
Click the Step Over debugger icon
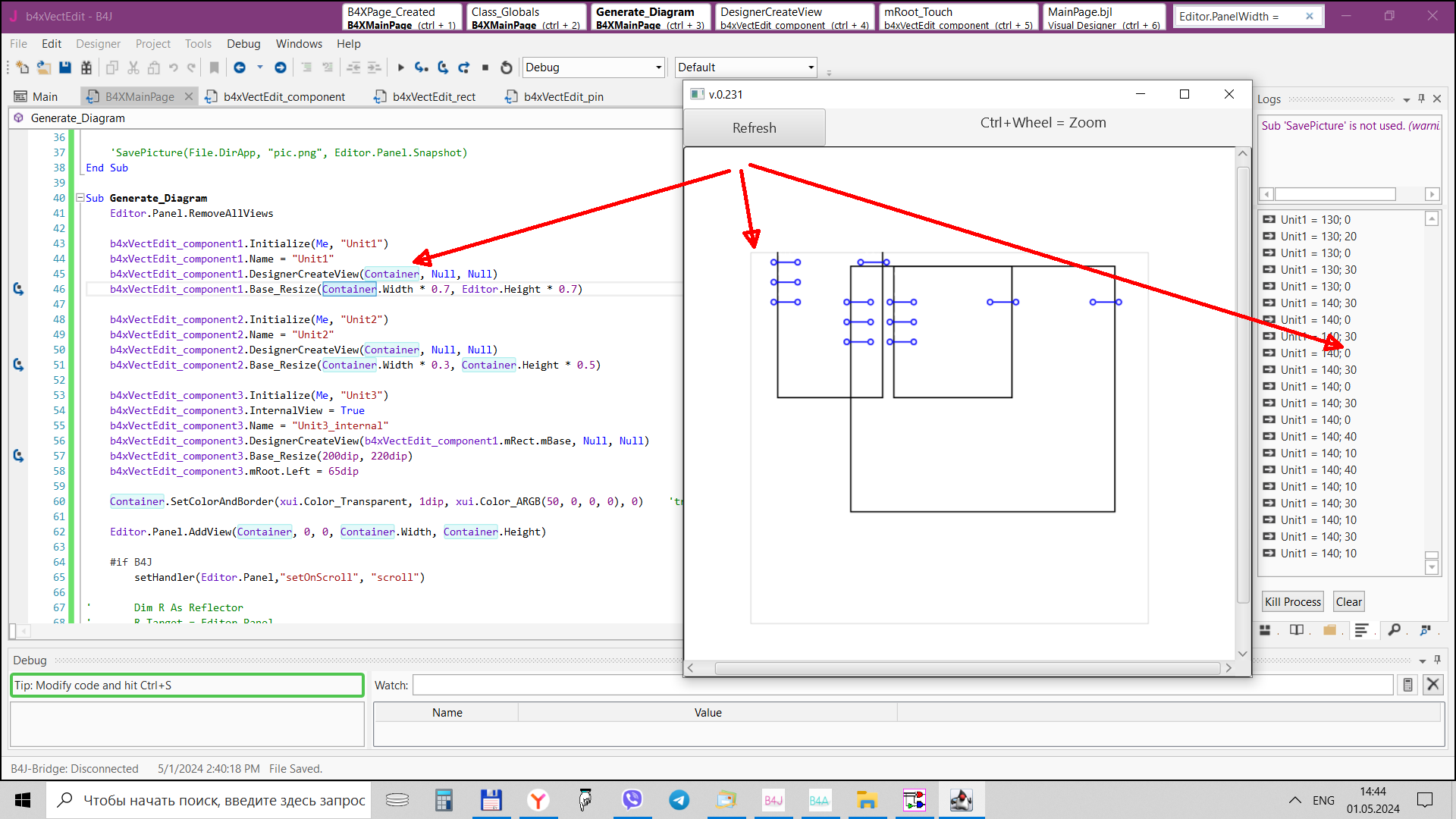[x=443, y=67]
